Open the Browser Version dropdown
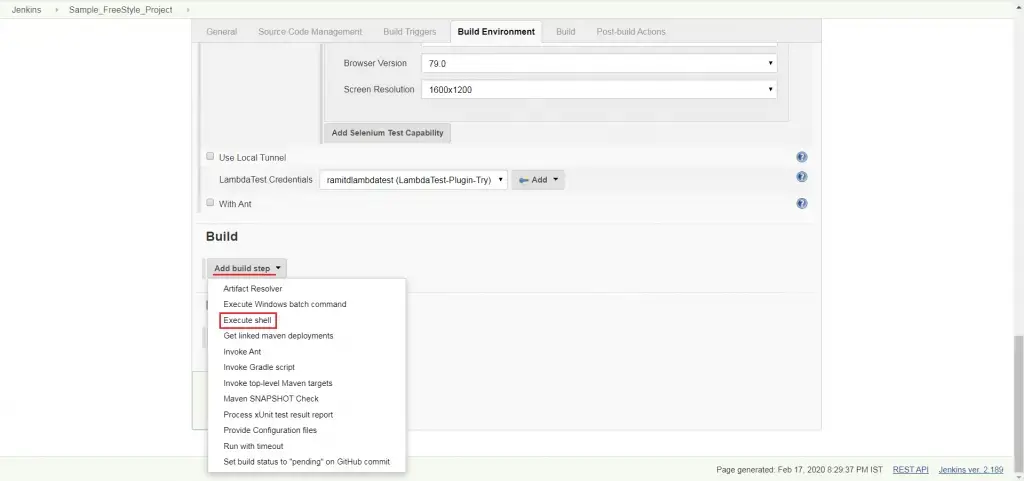1024x481 pixels. point(599,63)
